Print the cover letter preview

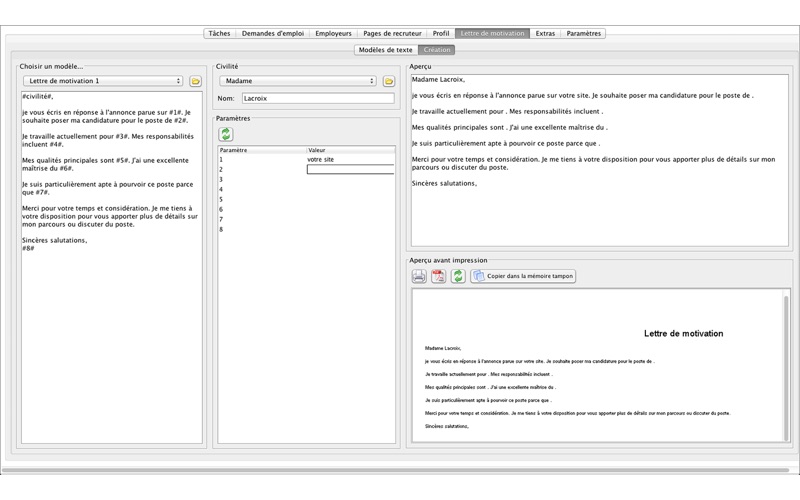pyautogui.click(x=419, y=276)
